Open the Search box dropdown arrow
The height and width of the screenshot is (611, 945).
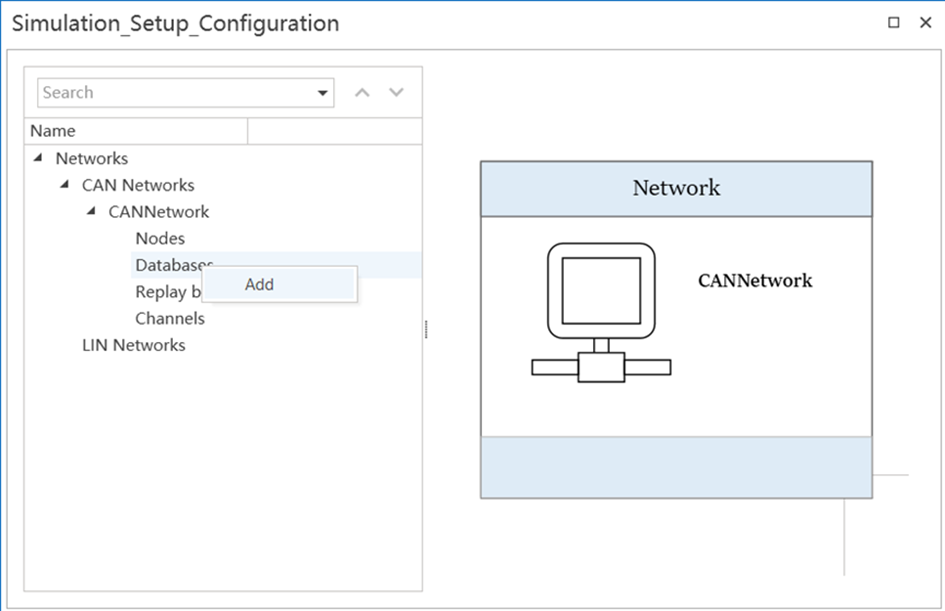[323, 93]
